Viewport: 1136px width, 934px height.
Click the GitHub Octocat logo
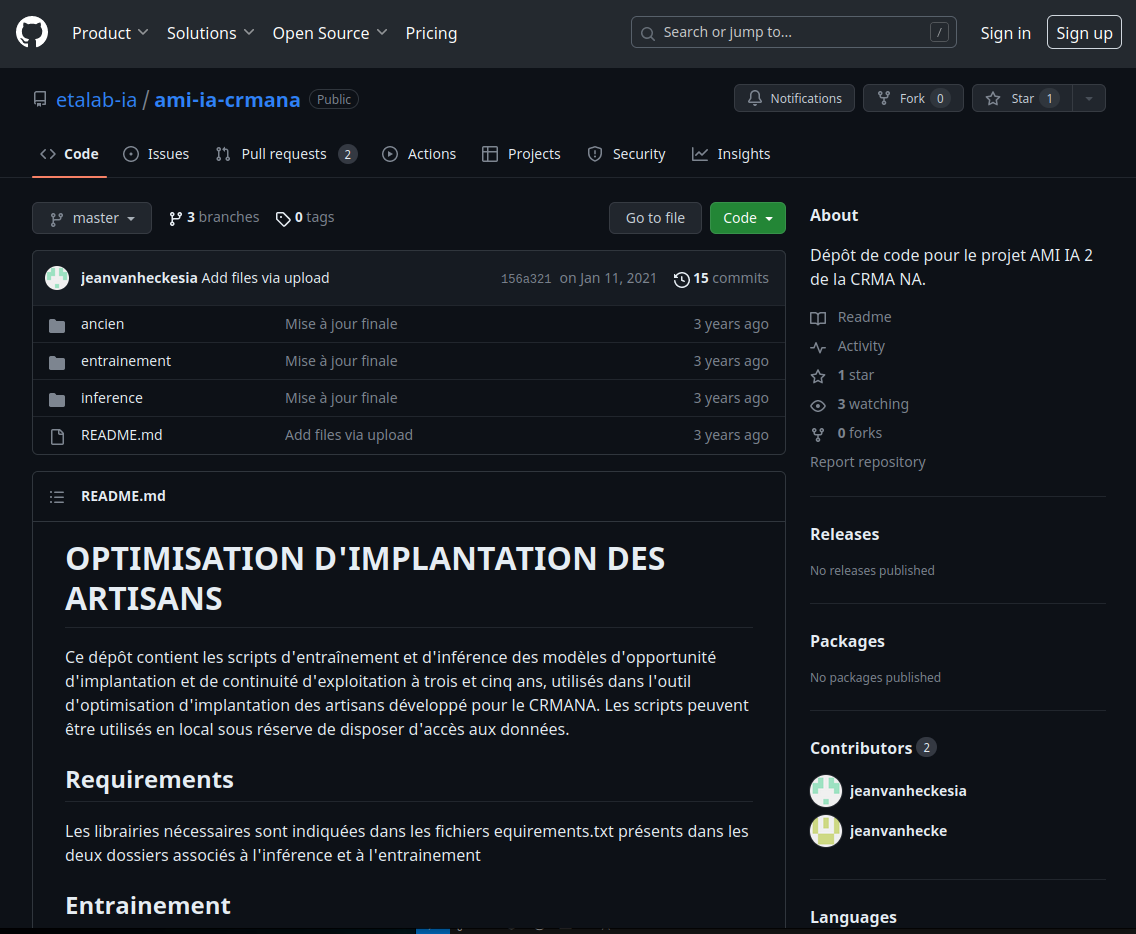[x=32, y=33]
